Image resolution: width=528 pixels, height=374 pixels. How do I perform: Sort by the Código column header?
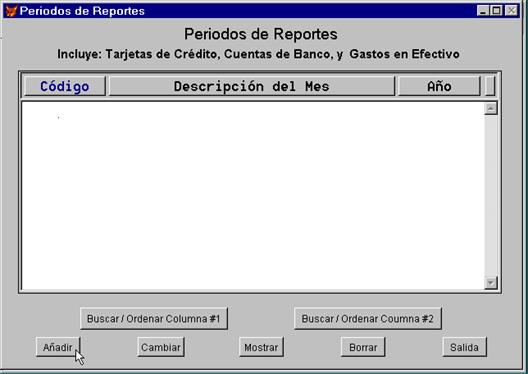[x=65, y=86]
